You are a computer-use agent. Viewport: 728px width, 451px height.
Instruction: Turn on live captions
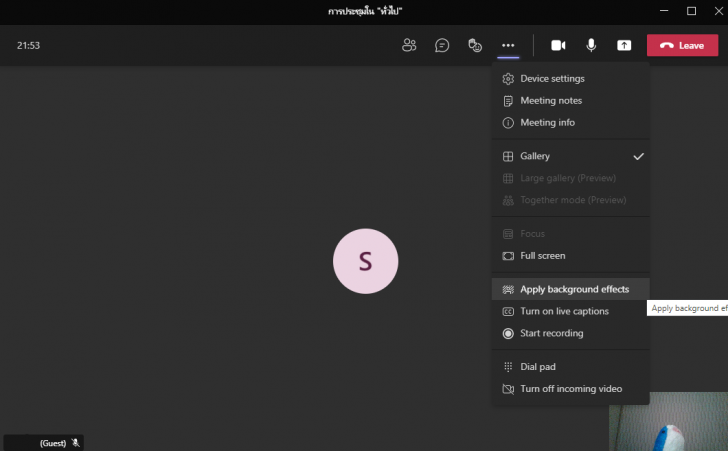[x=571, y=311]
